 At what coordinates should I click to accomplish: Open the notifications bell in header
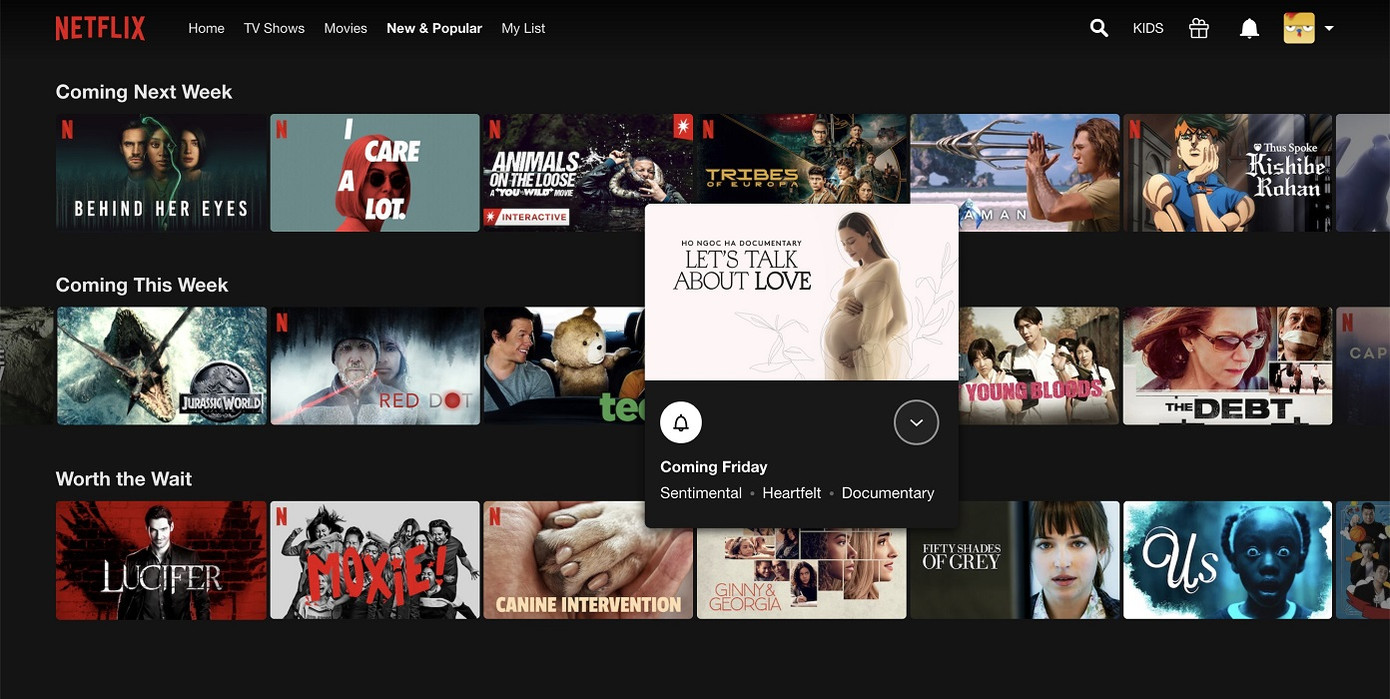(x=1249, y=28)
